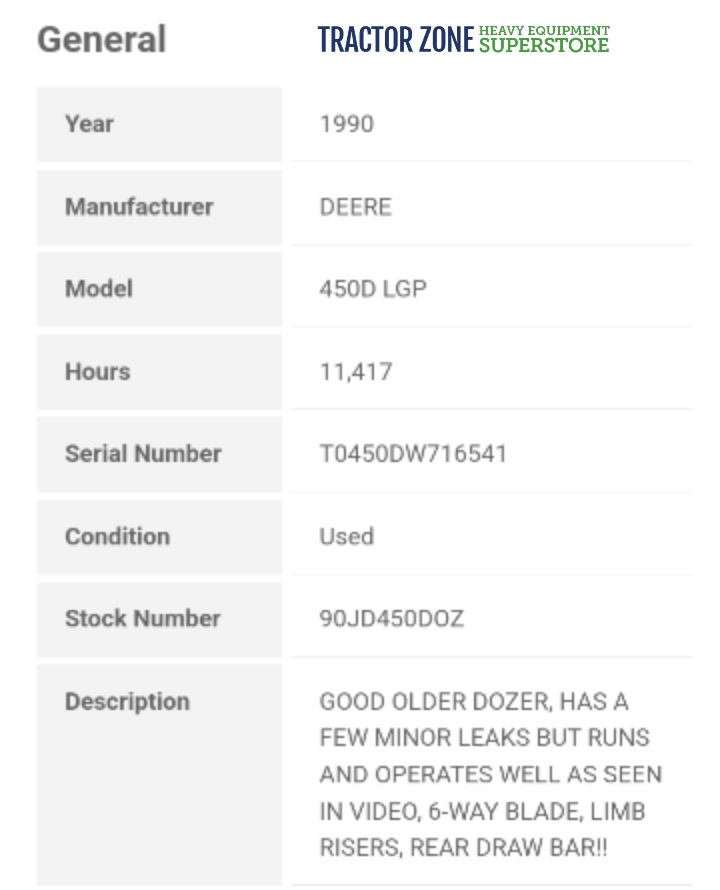This screenshot has width=720, height=890.
Task: Select stock number 90JD450DOZ
Action: click(391, 619)
